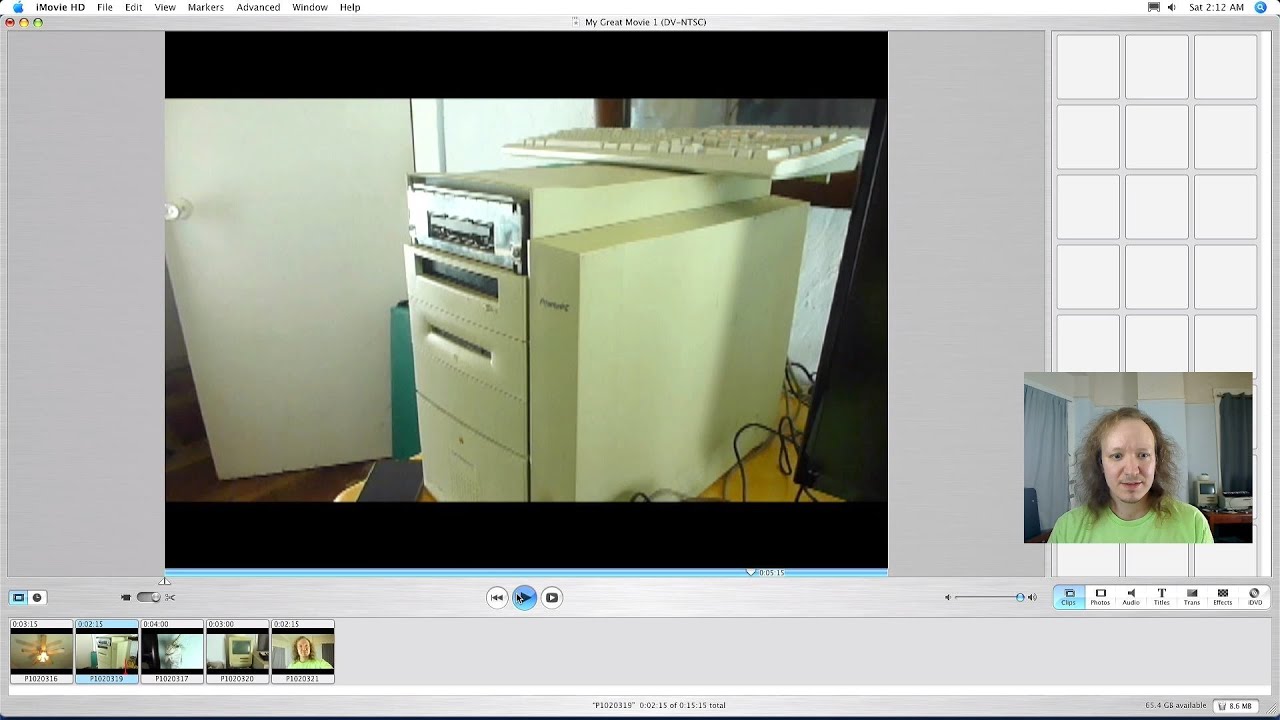Click the blue scrubber bar under the viewer
Screen dimensions: 1280x720
(526, 573)
